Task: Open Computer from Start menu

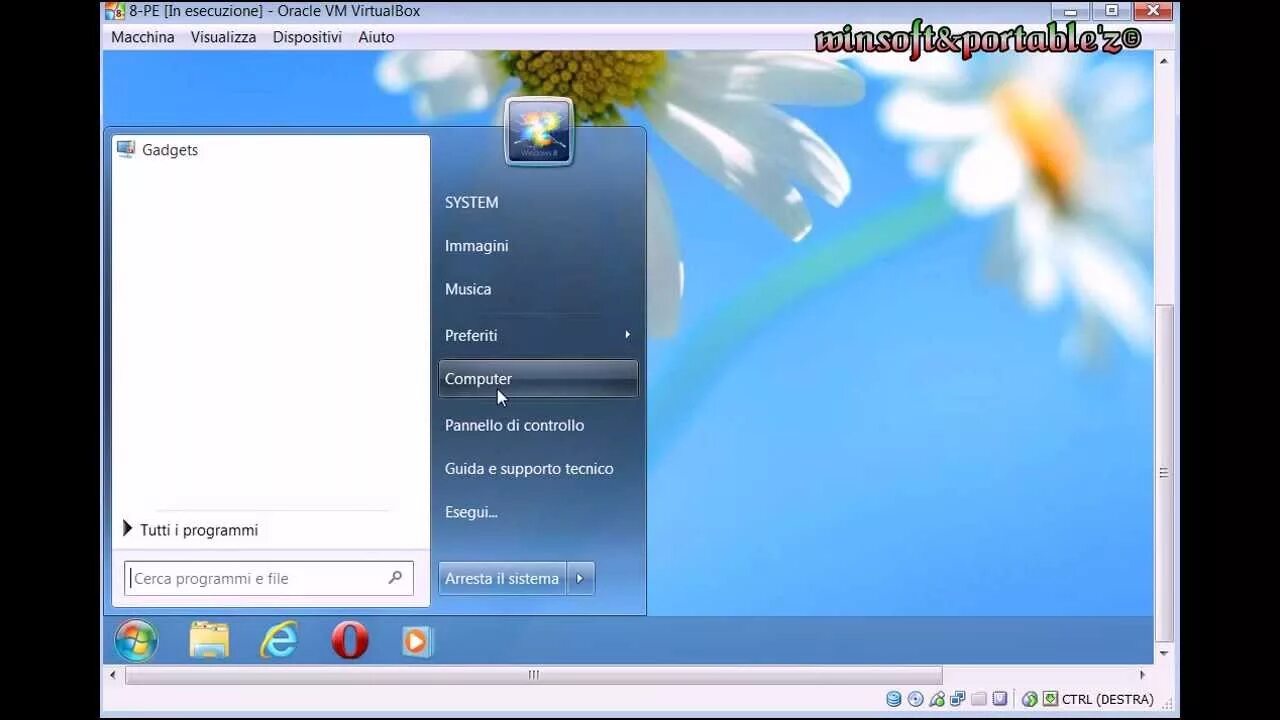Action: [538, 379]
